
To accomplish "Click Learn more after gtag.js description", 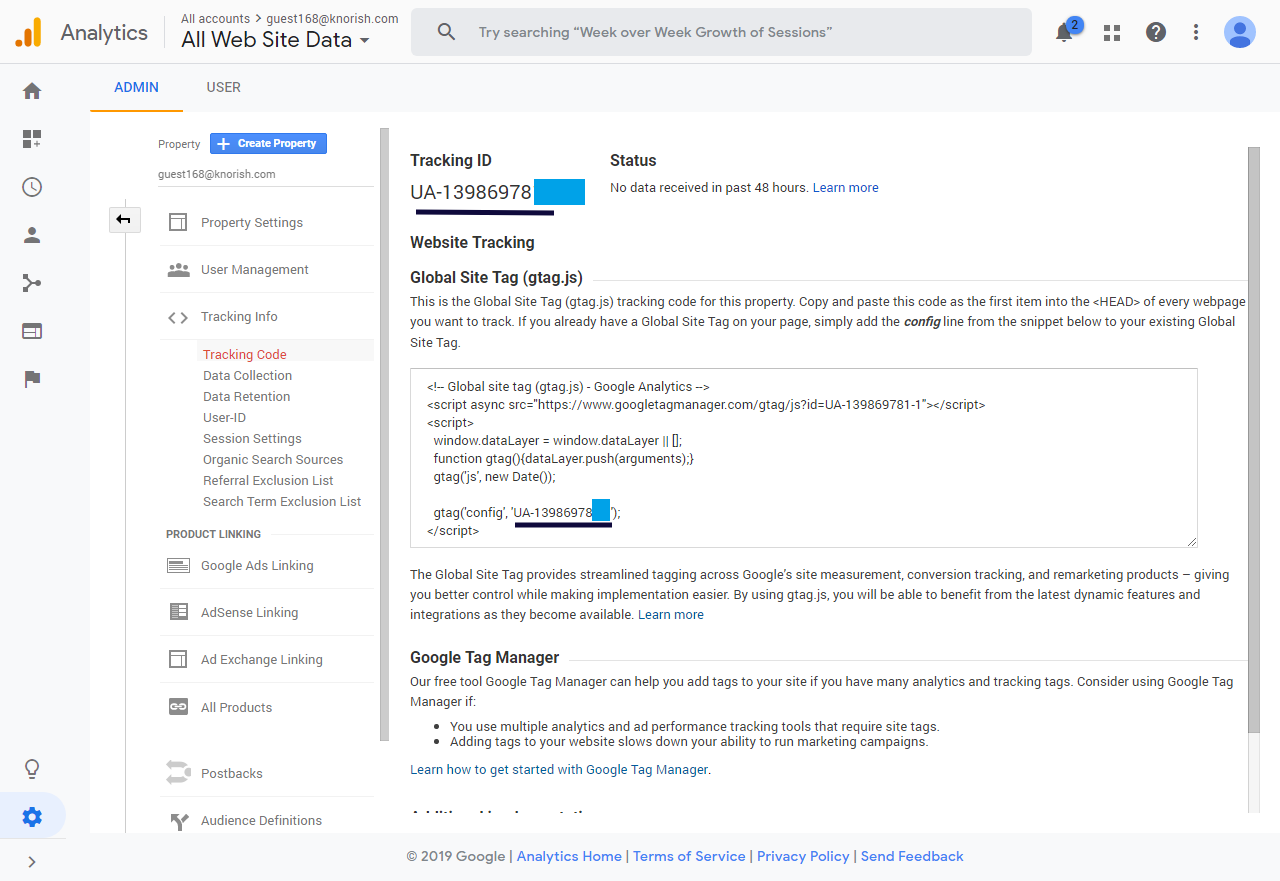I will [671, 614].
